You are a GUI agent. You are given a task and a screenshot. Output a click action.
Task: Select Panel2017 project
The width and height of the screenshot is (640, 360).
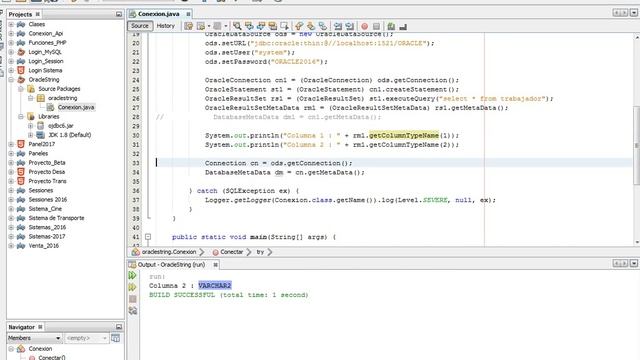pyautogui.click(x=41, y=144)
